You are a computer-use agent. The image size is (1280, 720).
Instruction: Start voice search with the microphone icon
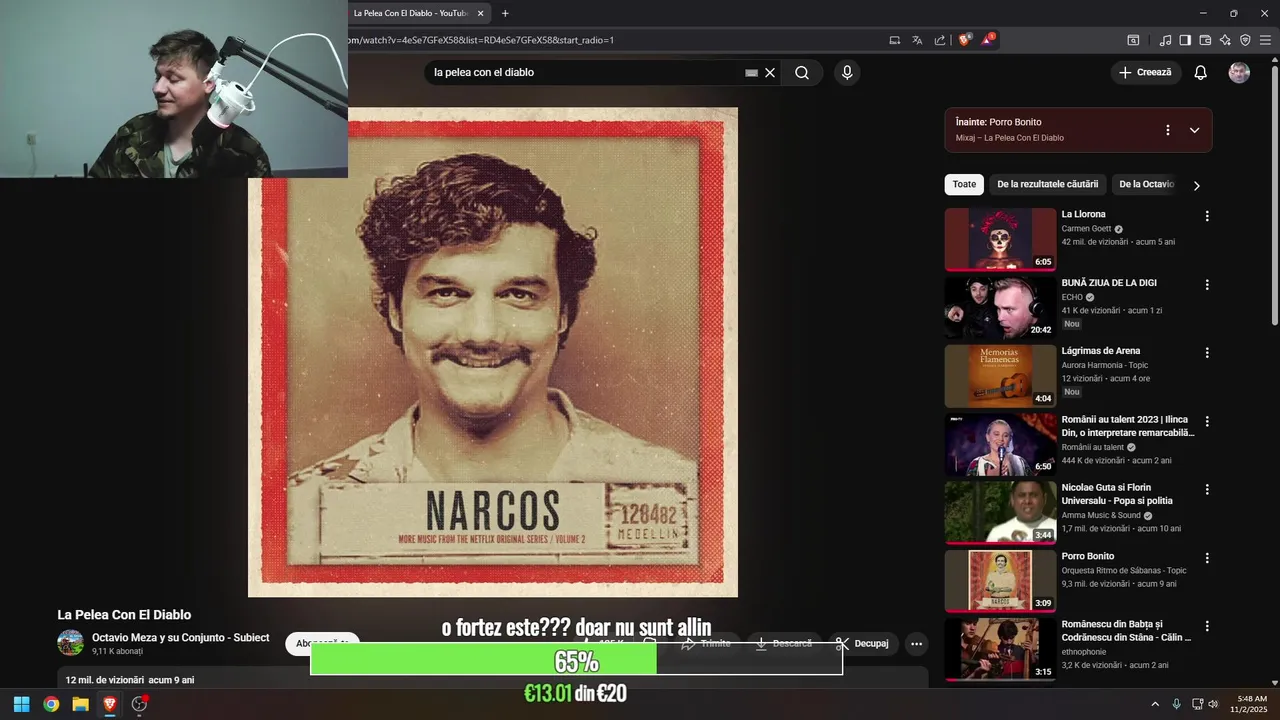click(x=847, y=72)
